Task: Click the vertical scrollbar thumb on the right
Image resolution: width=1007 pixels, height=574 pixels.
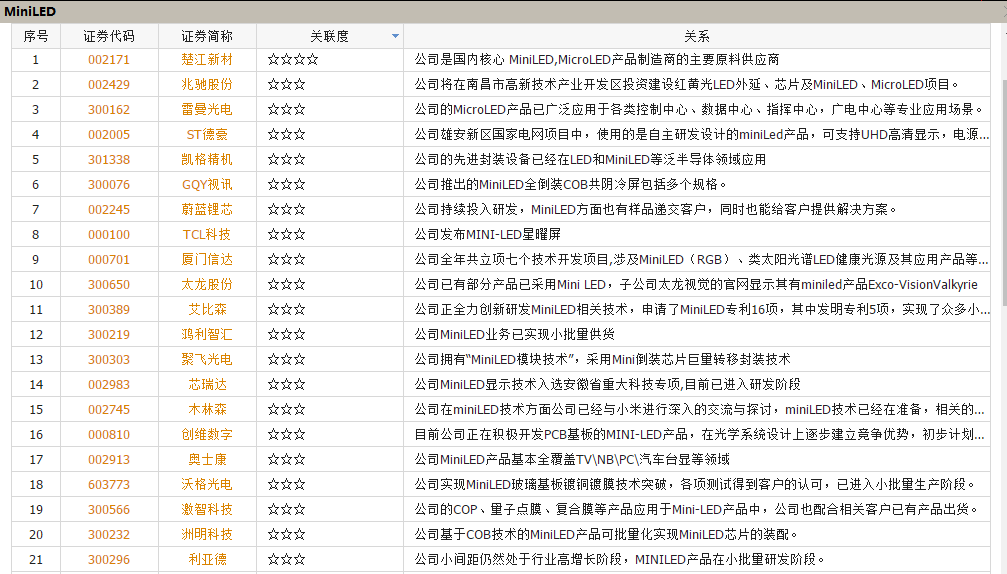Action: tap(1003, 193)
